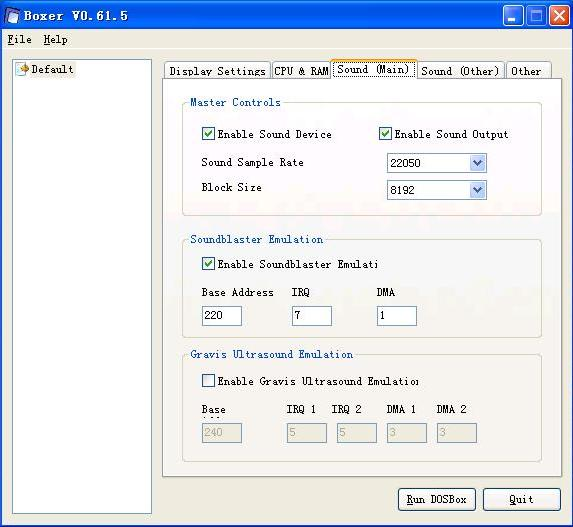Viewport: 573px width, 527px height.
Task: Click the Master Controls group label
Action: (235, 102)
